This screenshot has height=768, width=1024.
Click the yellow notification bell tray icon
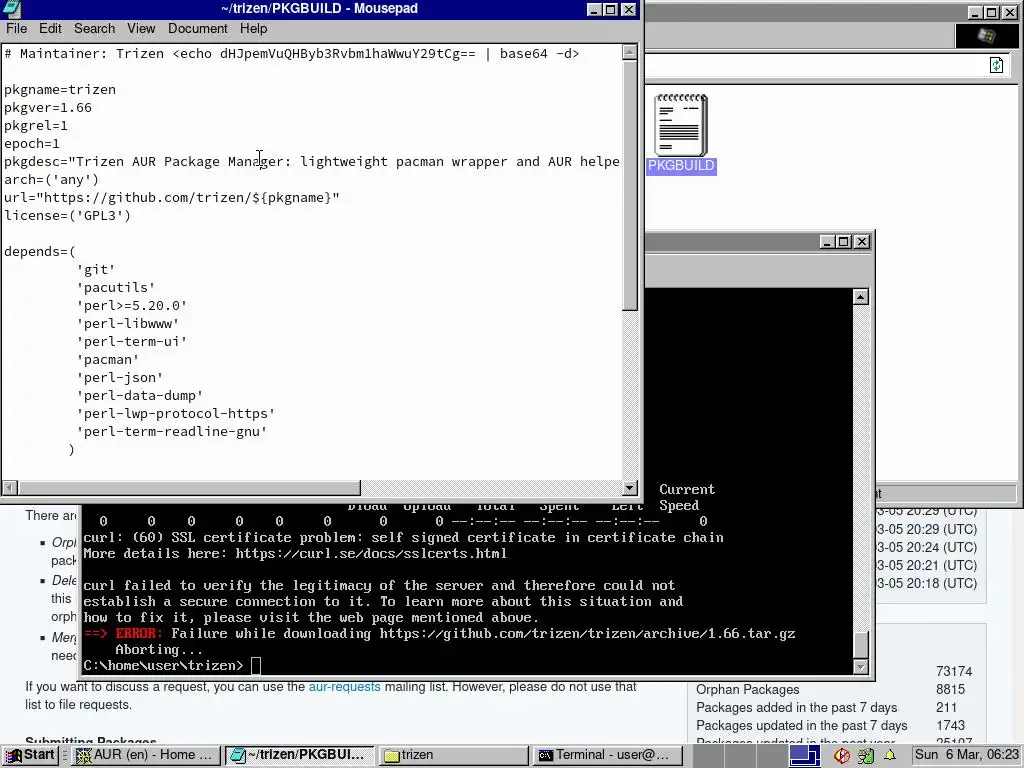point(890,756)
